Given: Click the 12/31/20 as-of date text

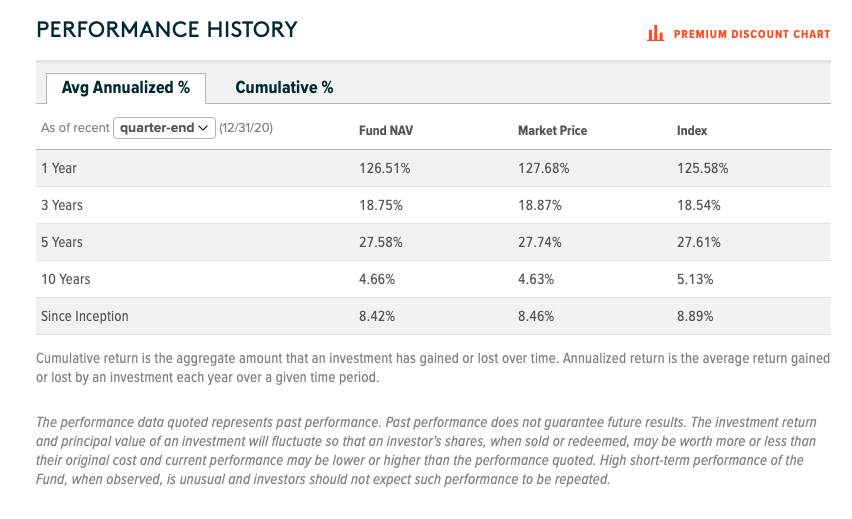Looking at the screenshot, I should pyautogui.click(x=245, y=129).
